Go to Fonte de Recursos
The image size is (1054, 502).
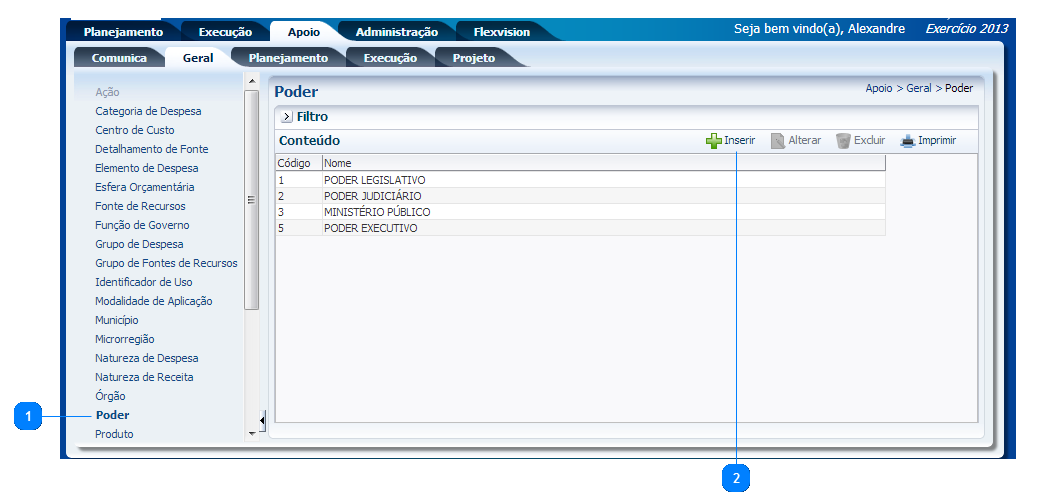(140, 206)
